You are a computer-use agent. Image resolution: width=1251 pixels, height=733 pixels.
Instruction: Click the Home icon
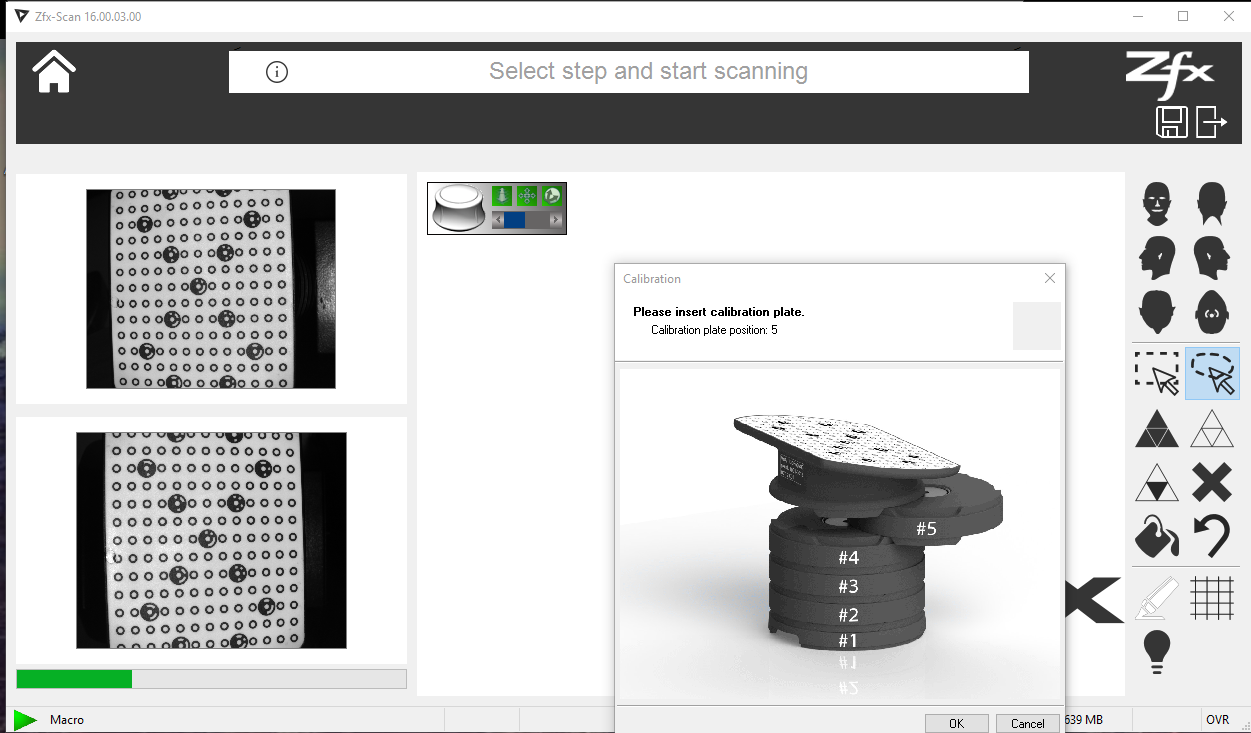[54, 71]
